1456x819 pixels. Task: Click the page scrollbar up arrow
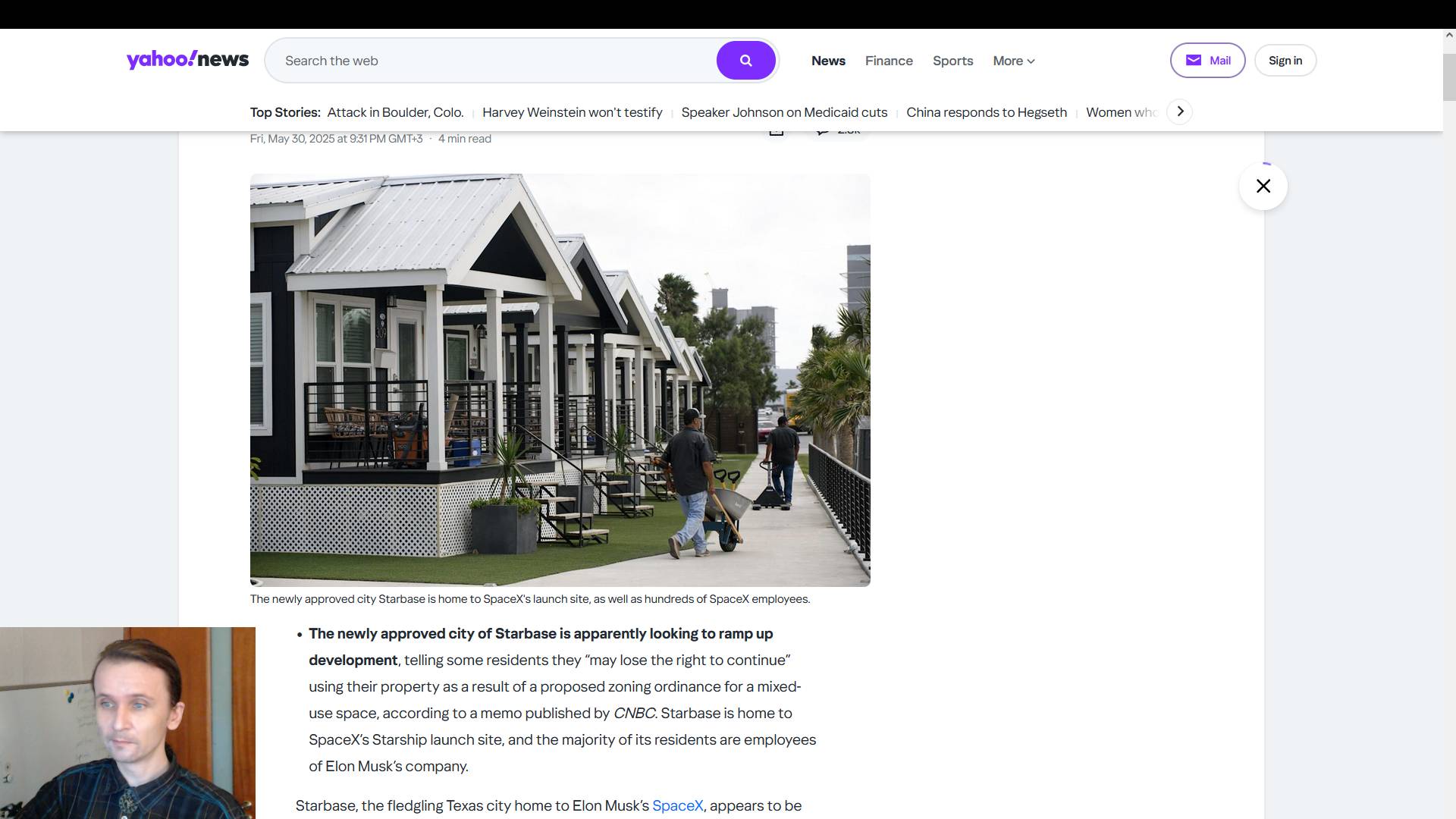click(1449, 35)
